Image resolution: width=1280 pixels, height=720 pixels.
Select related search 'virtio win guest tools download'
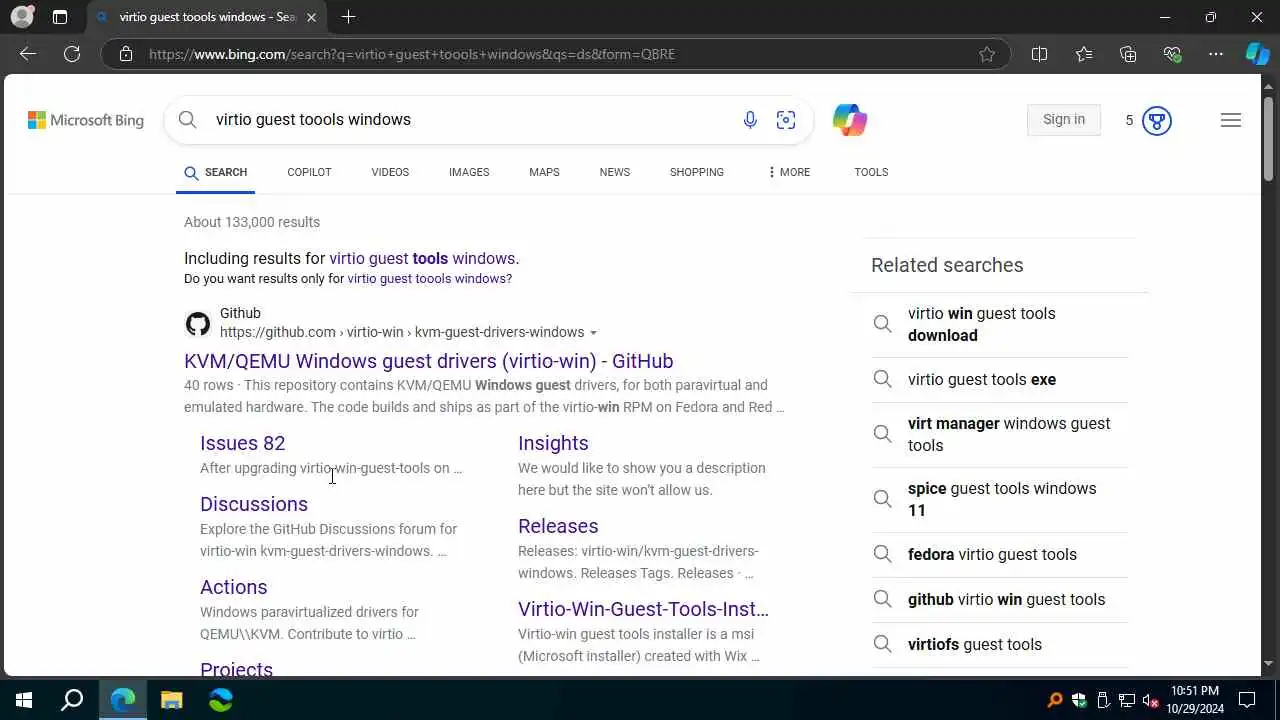(998, 324)
